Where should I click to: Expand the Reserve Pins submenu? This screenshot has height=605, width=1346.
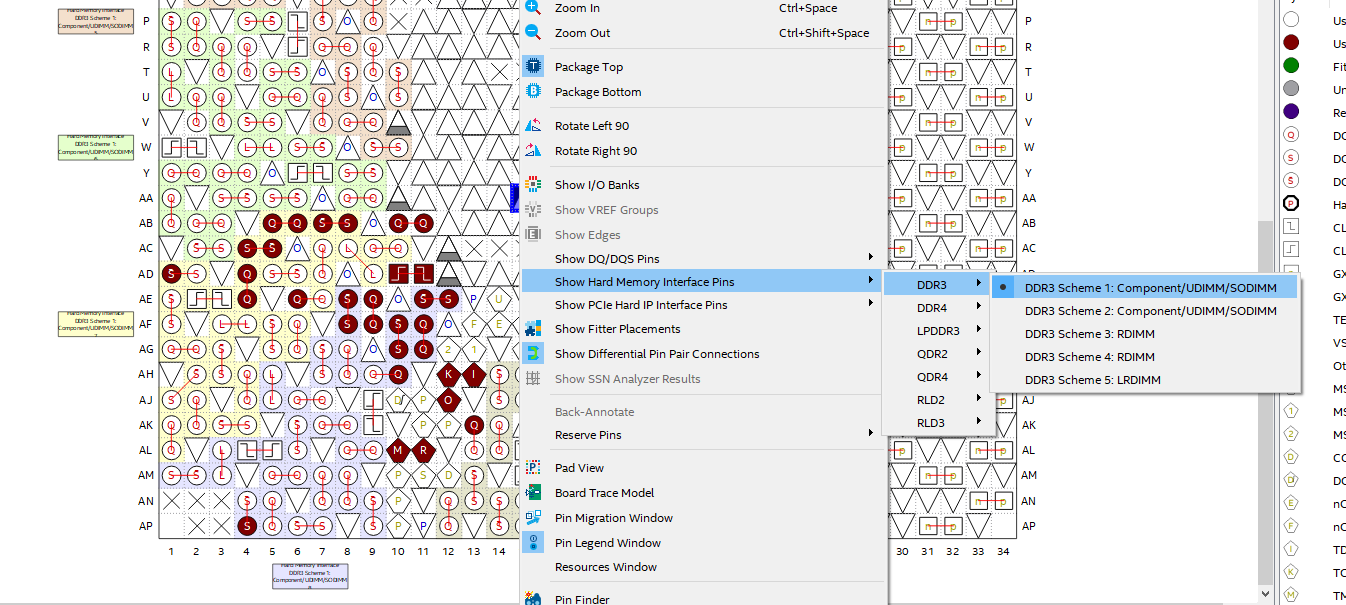(591, 435)
